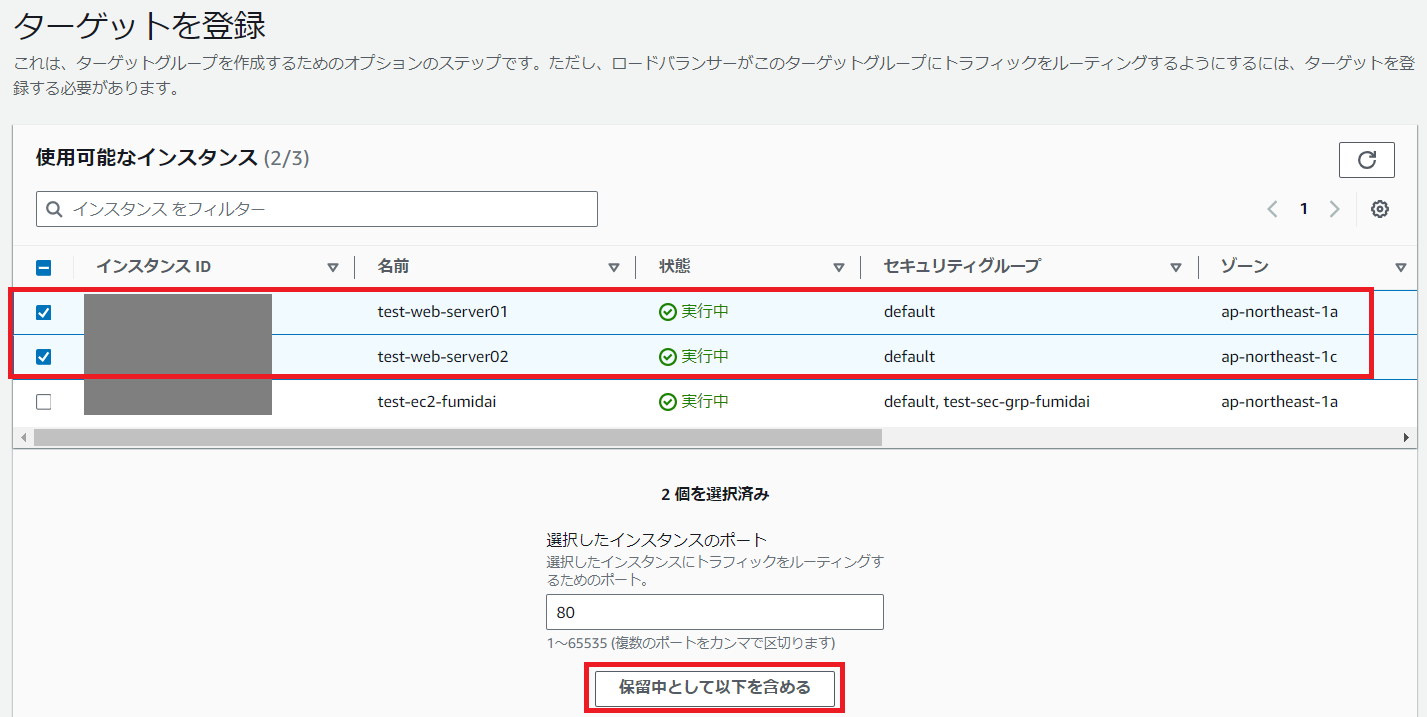Image resolution: width=1427 pixels, height=717 pixels.
Task: Sort by 状態 column arrow
Action: 839,268
